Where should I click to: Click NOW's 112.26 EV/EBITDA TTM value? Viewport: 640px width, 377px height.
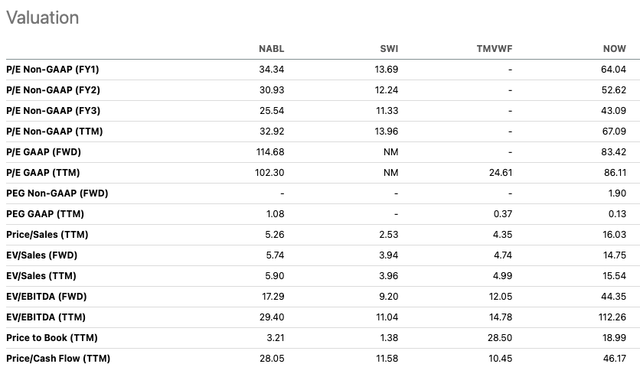point(612,317)
